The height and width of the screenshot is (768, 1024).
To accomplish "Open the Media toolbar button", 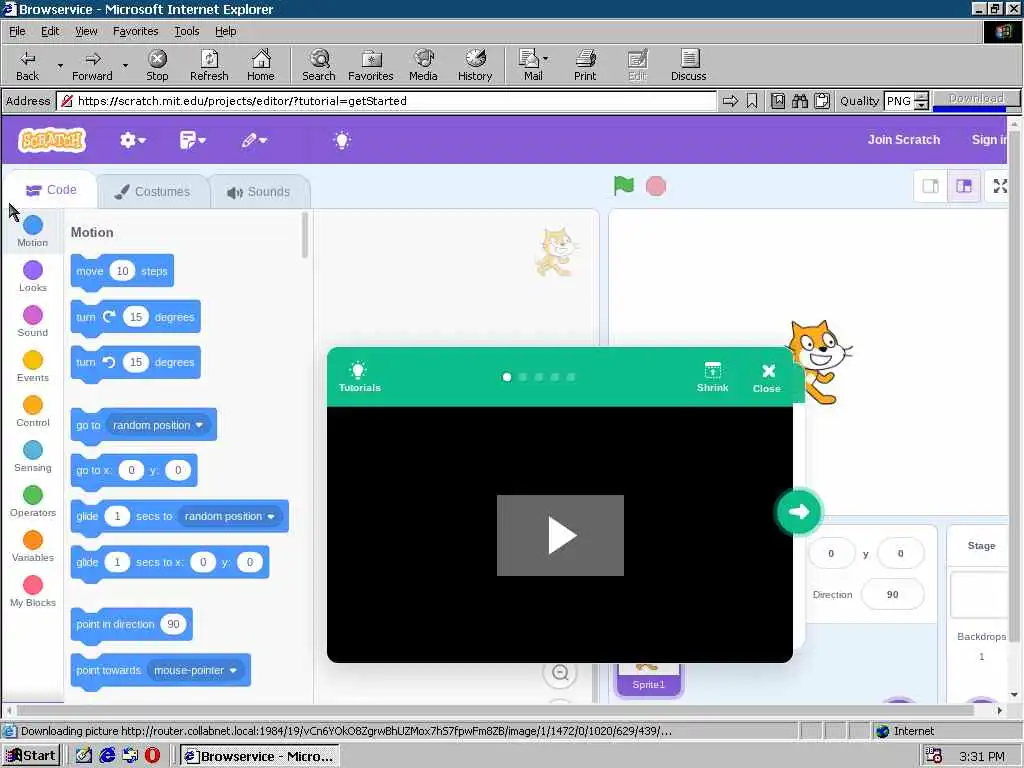I will click(423, 65).
